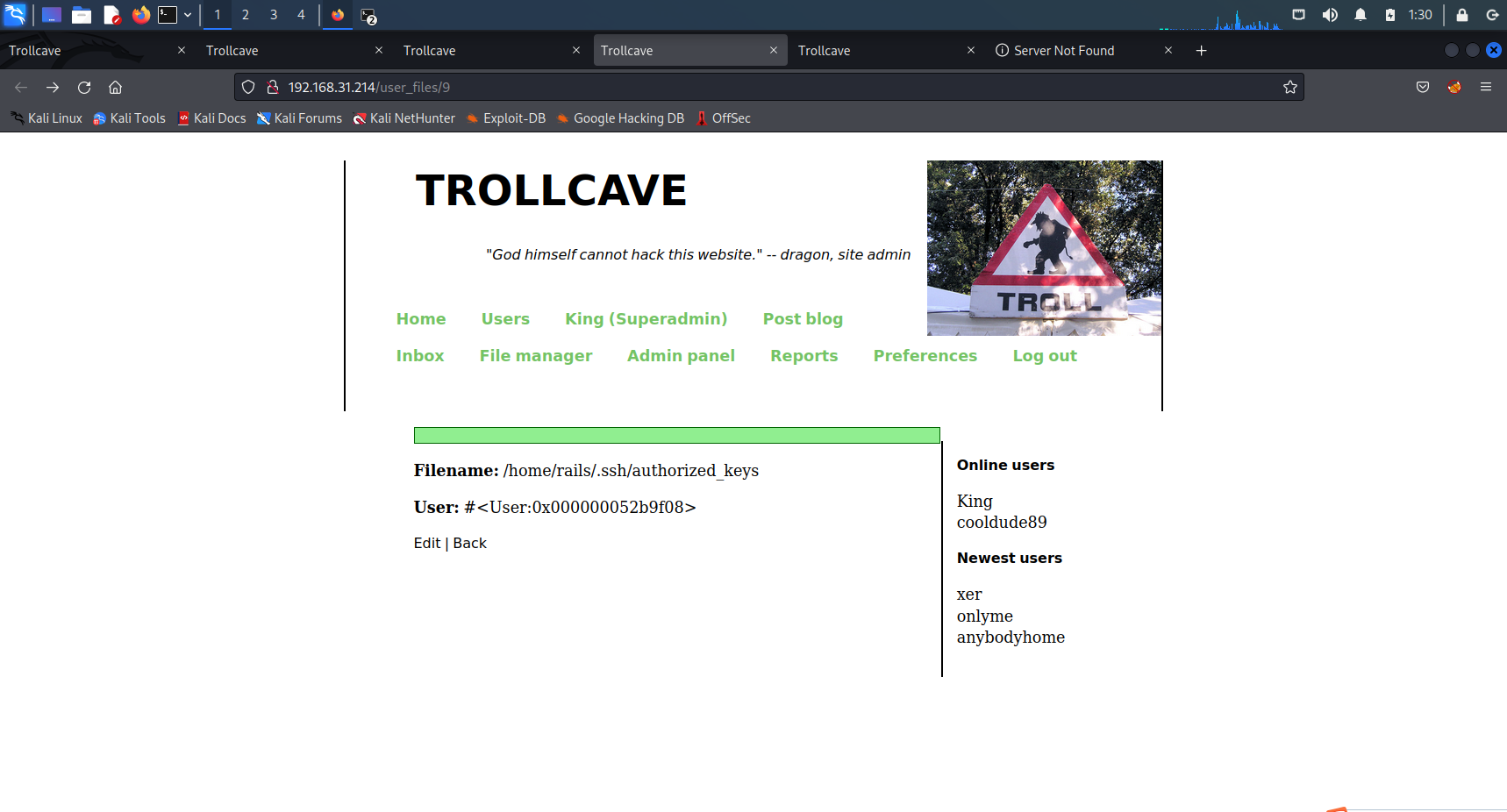Open Kali Forums bookmark
The height and width of the screenshot is (812, 1507).
pos(299,118)
